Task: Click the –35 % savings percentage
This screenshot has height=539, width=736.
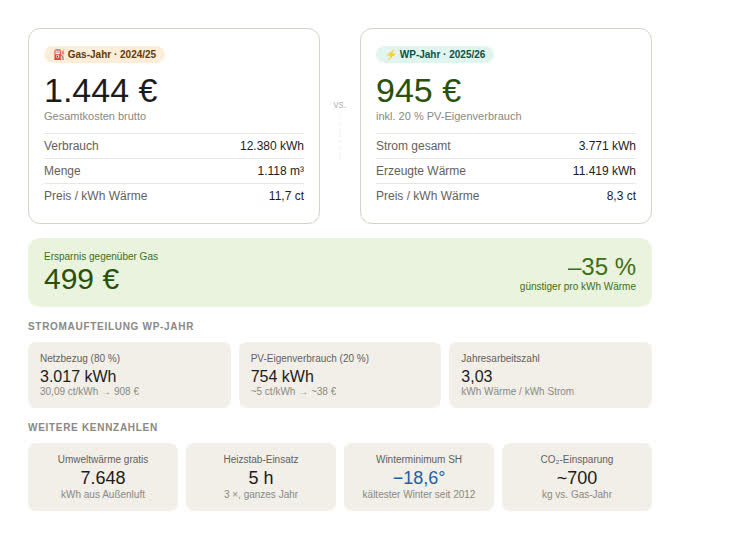Action: pos(602,267)
